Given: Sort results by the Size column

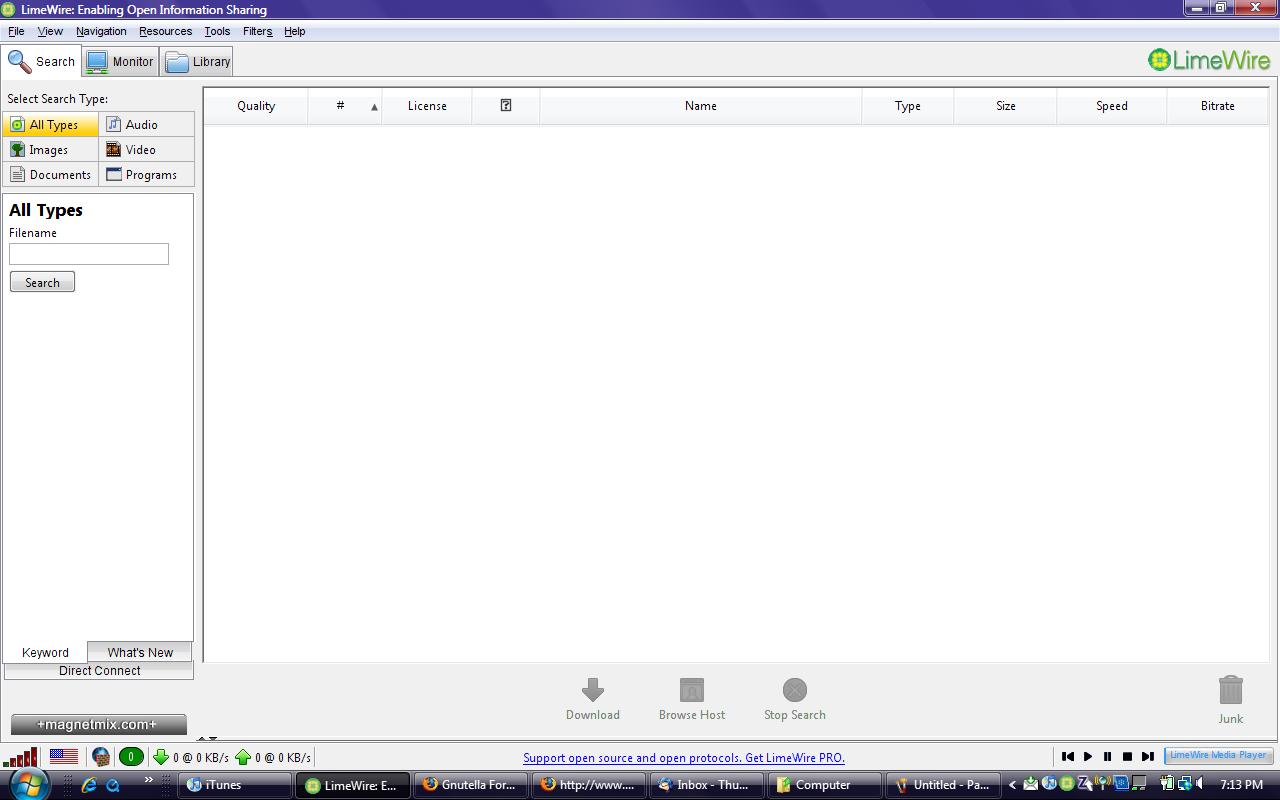Looking at the screenshot, I should [1006, 106].
